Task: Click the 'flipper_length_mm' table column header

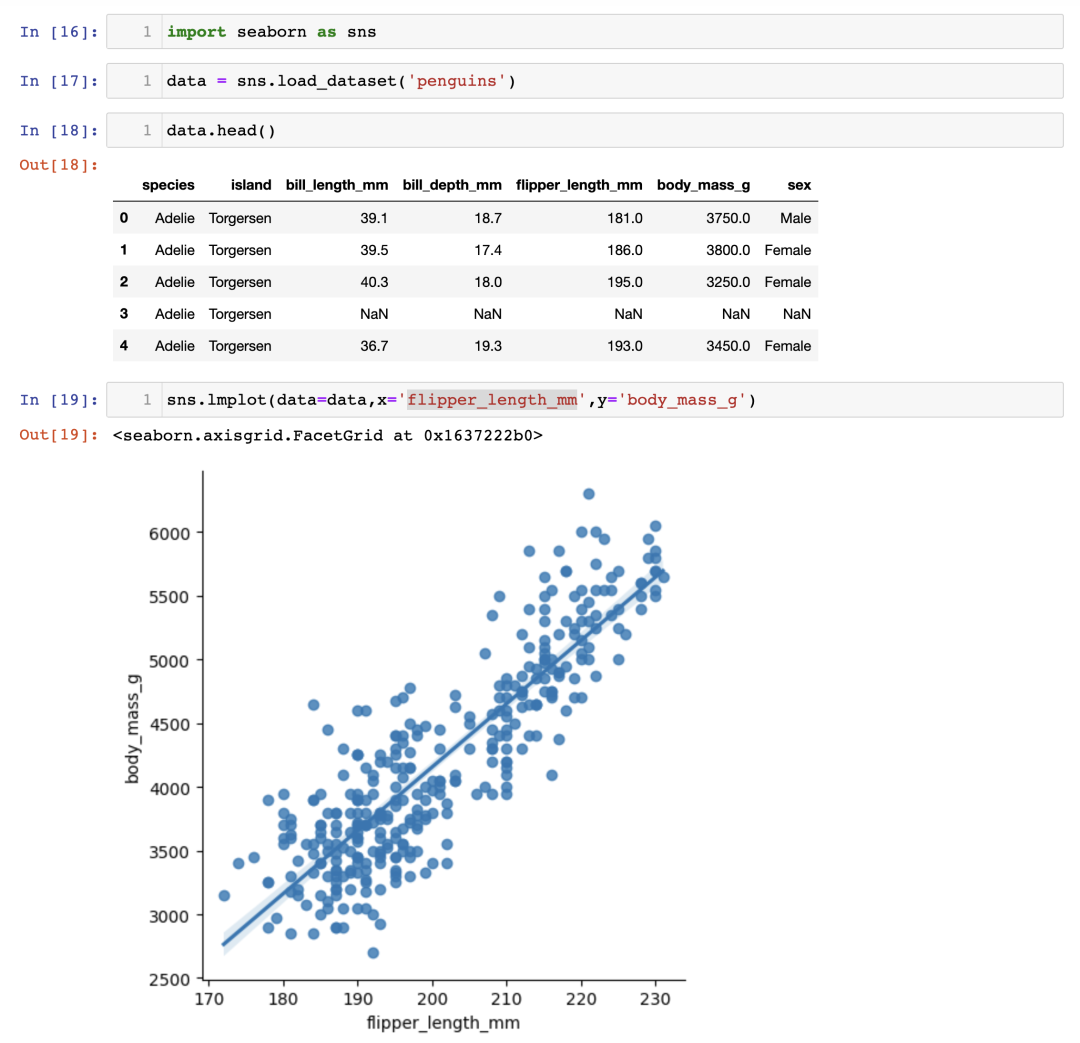Action: tap(579, 185)
